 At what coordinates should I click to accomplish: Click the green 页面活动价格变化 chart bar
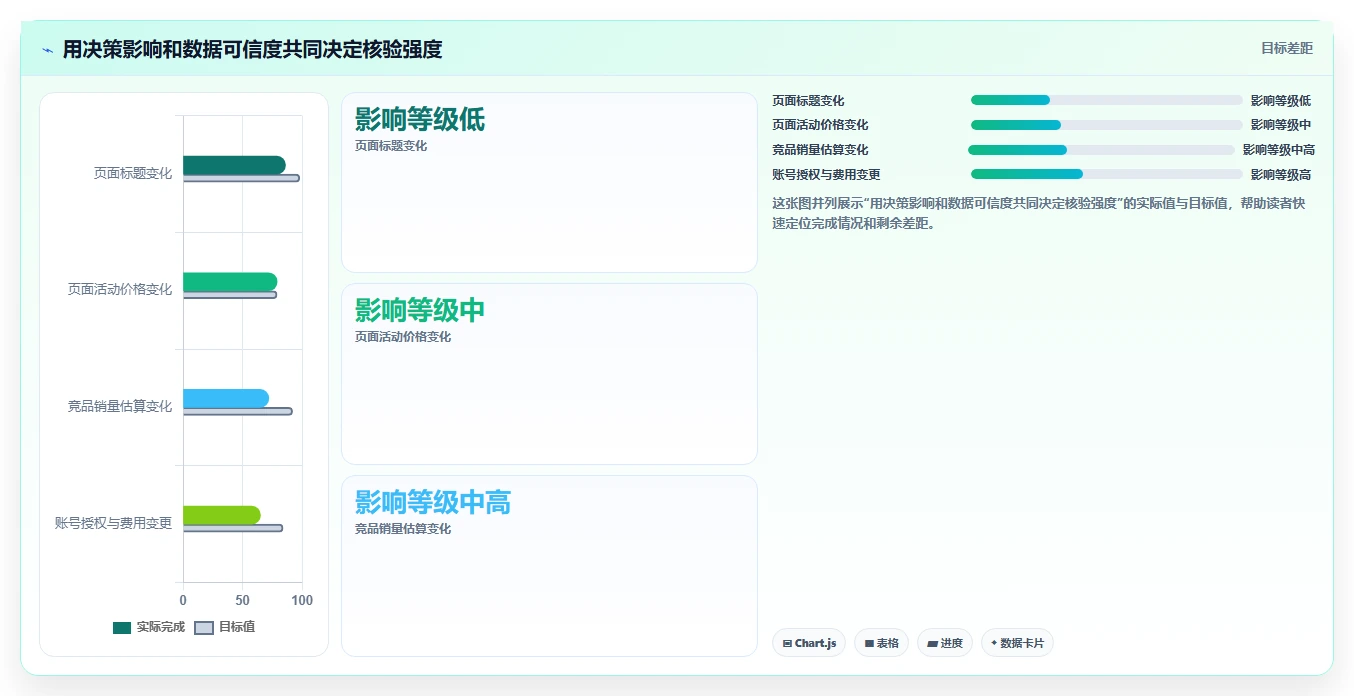230,282
